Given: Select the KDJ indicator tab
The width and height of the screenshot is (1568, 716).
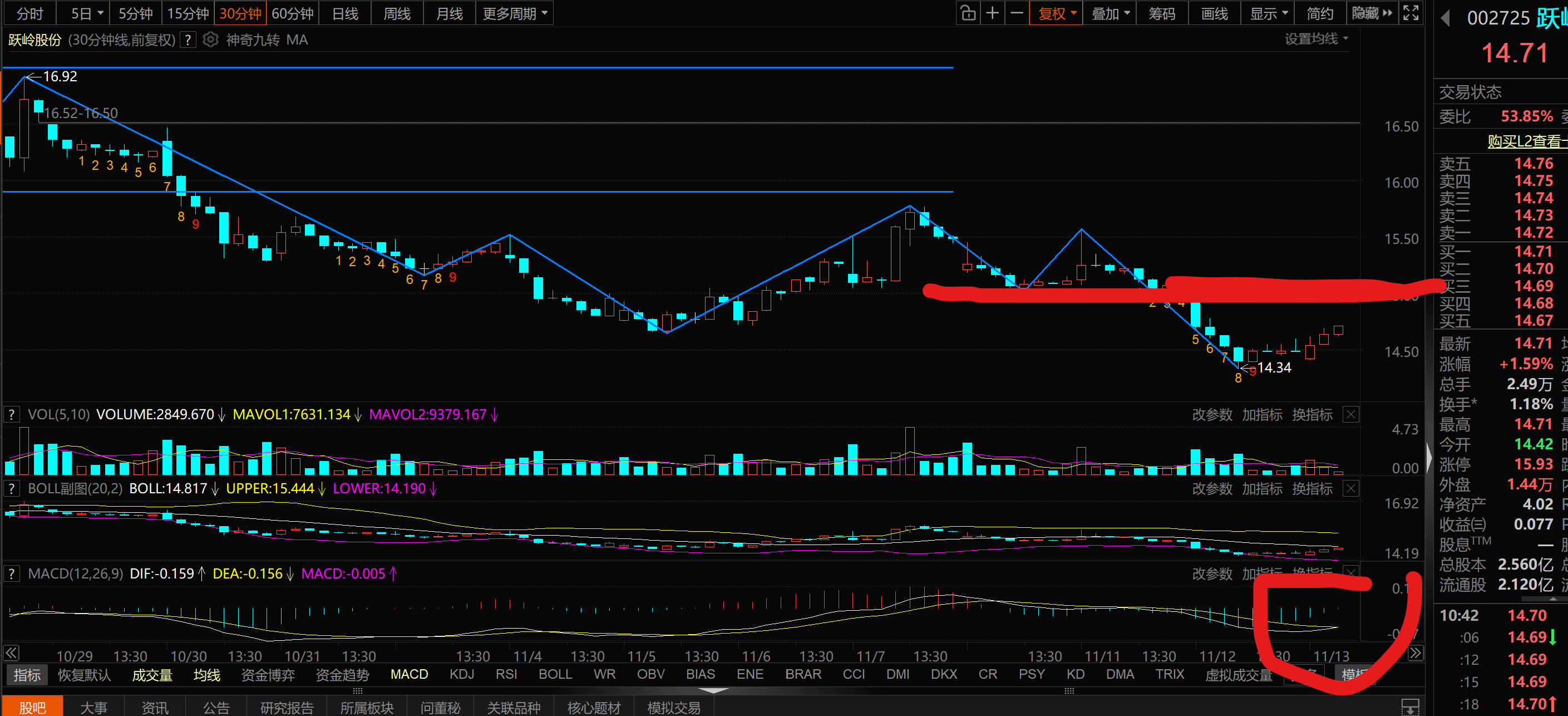Looking at the screenshot, I should 461,674.
